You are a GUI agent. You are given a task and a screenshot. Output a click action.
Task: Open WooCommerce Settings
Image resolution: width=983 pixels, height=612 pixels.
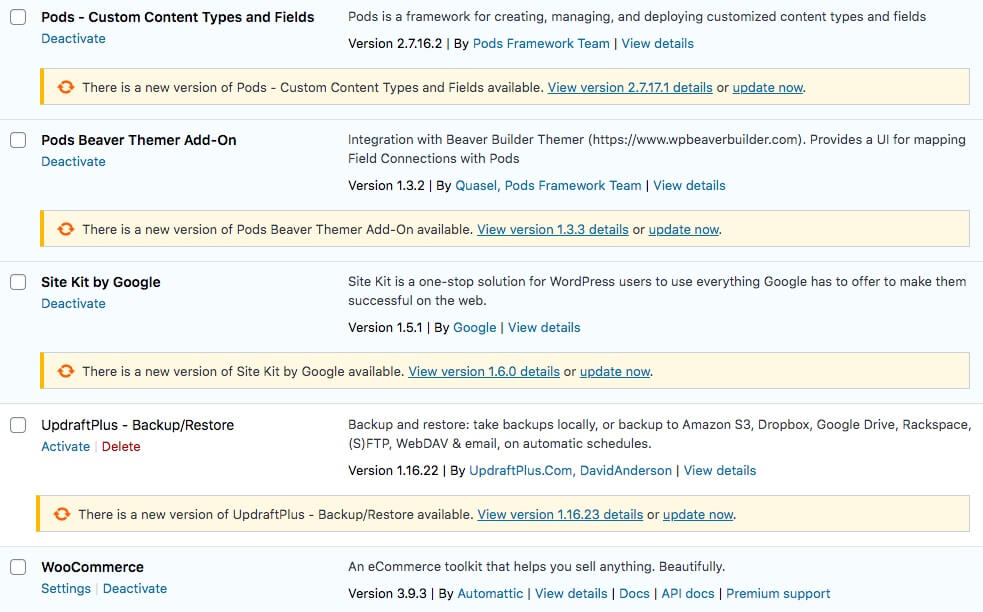66,588
